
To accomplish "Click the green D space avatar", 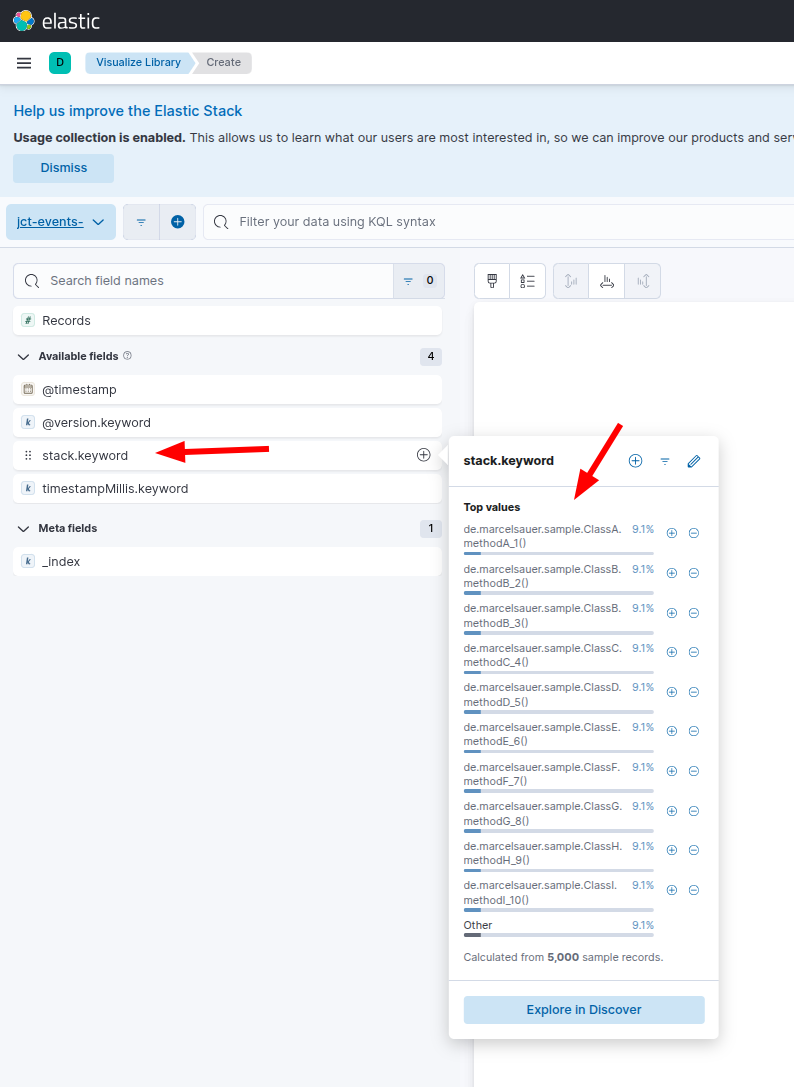I will [60, 62].
